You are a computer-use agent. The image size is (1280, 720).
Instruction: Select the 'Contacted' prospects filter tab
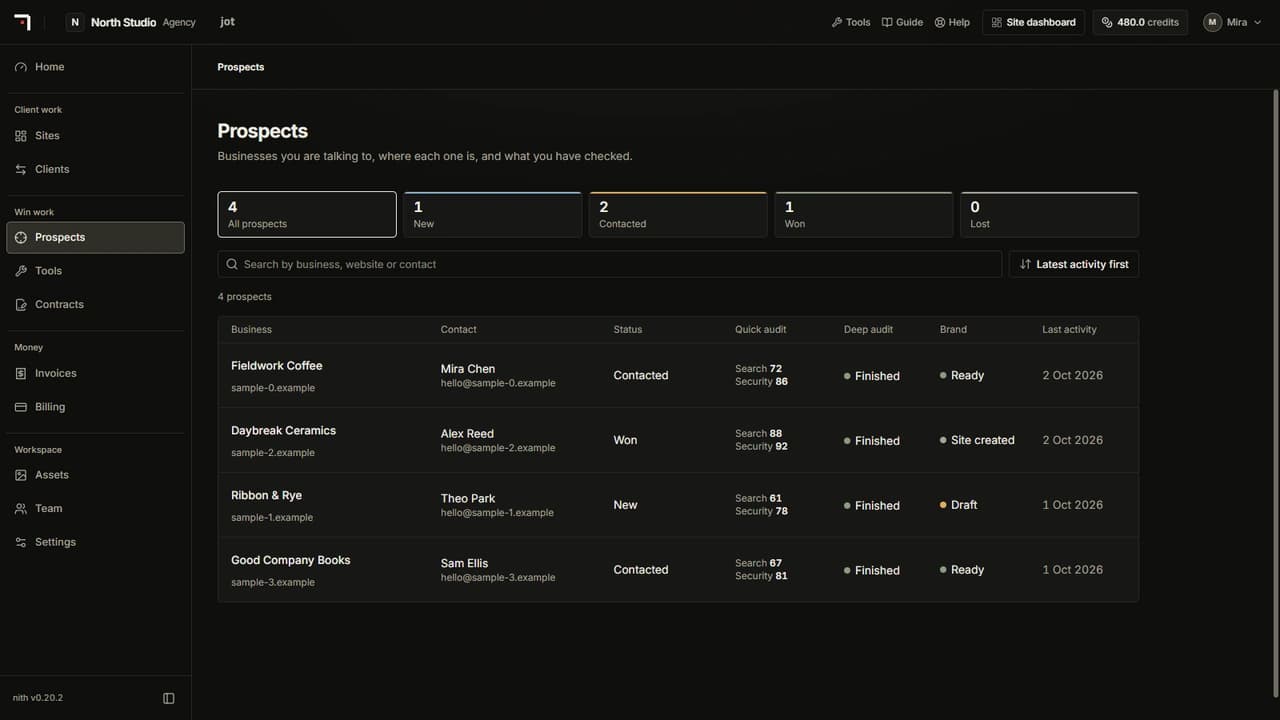click(x=678, y=214)
